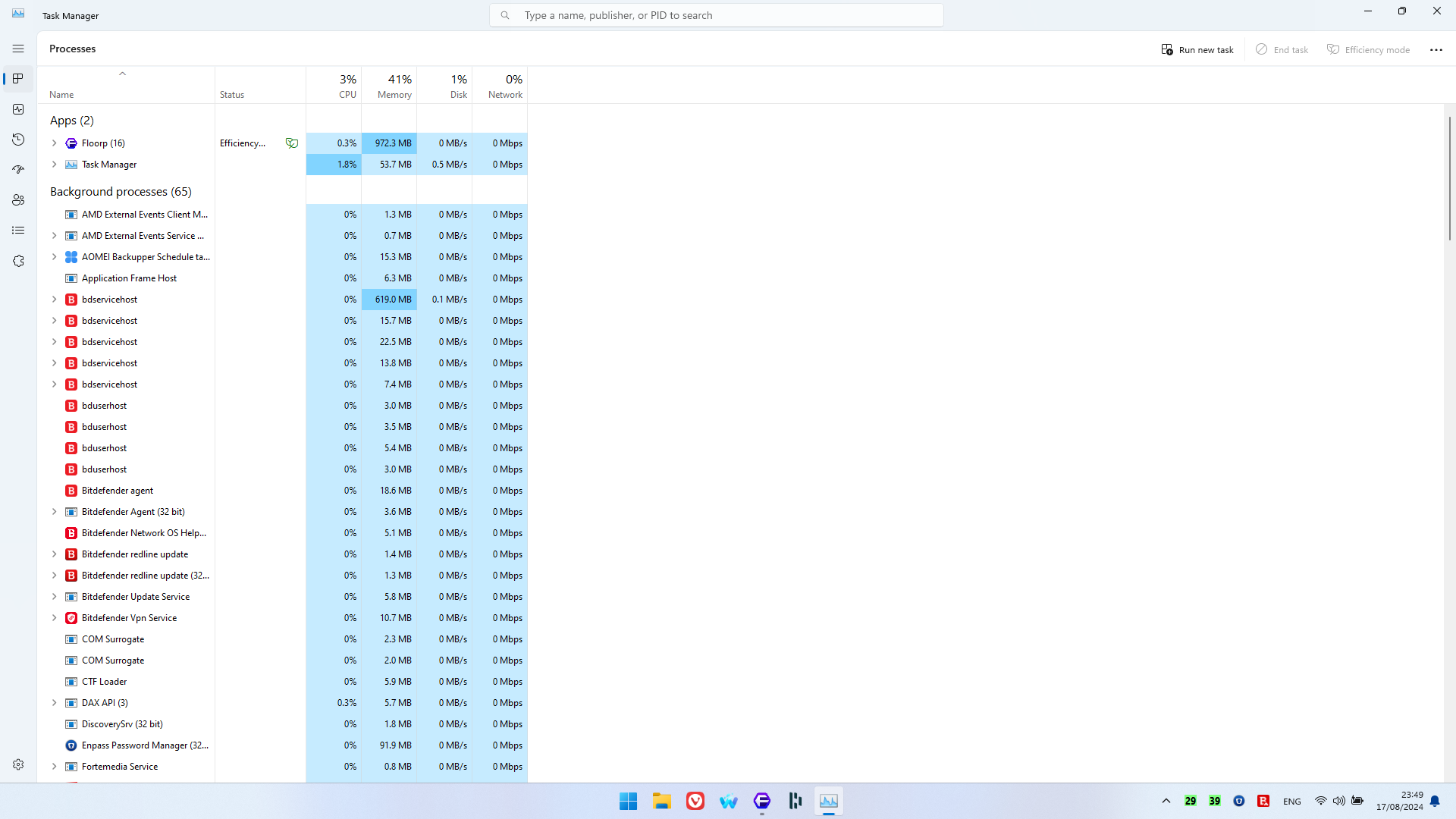
Task: Open File Explorer from taskbar
Action: click(662, 802)
